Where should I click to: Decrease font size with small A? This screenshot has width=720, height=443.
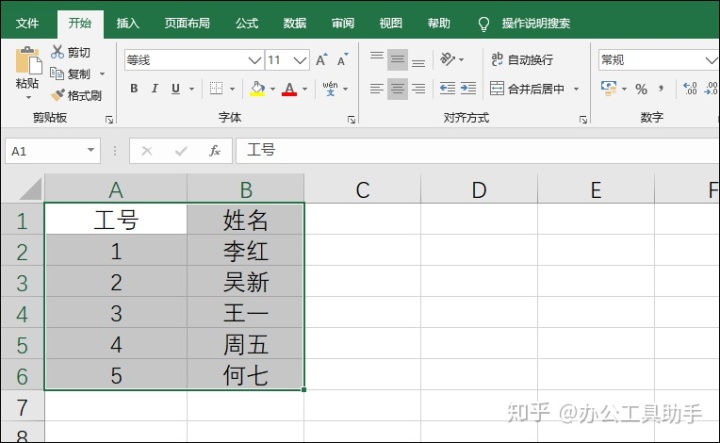click(343, 60)
